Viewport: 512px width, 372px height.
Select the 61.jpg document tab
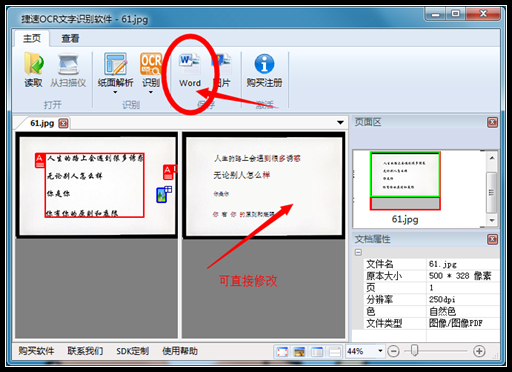click(42, 123)
